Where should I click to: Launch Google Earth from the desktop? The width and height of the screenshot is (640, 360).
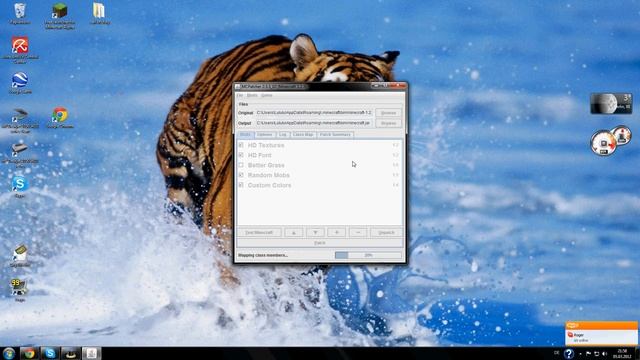pos(20,80)
